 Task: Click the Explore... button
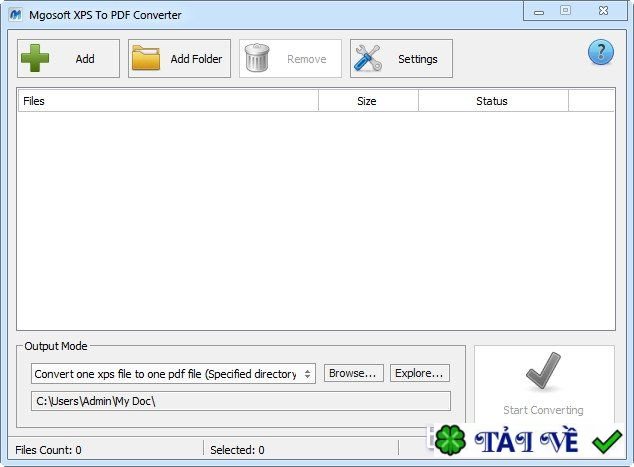tap(419, 373)
